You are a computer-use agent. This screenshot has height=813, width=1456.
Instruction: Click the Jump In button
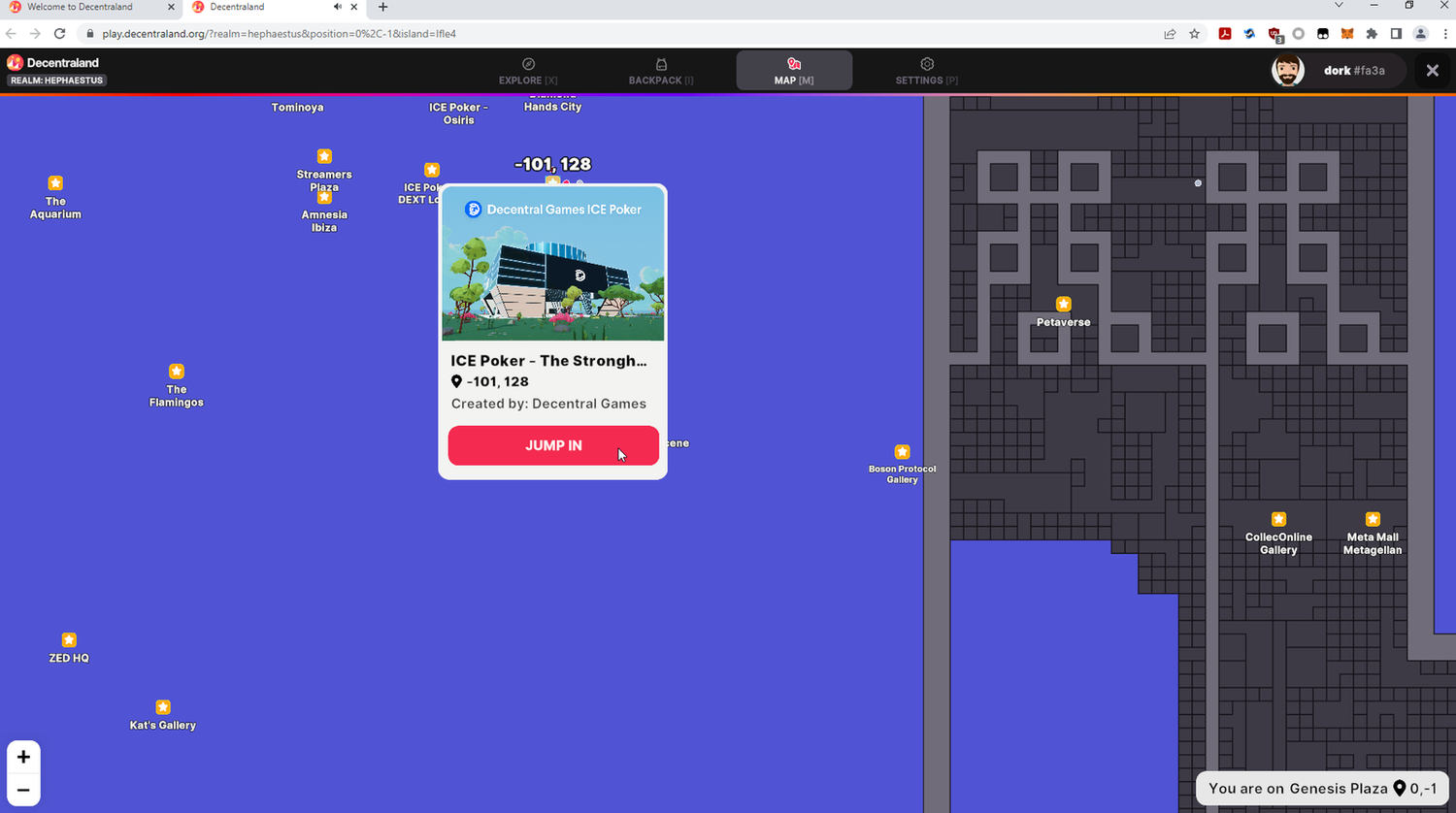click(x=553, y=445)
